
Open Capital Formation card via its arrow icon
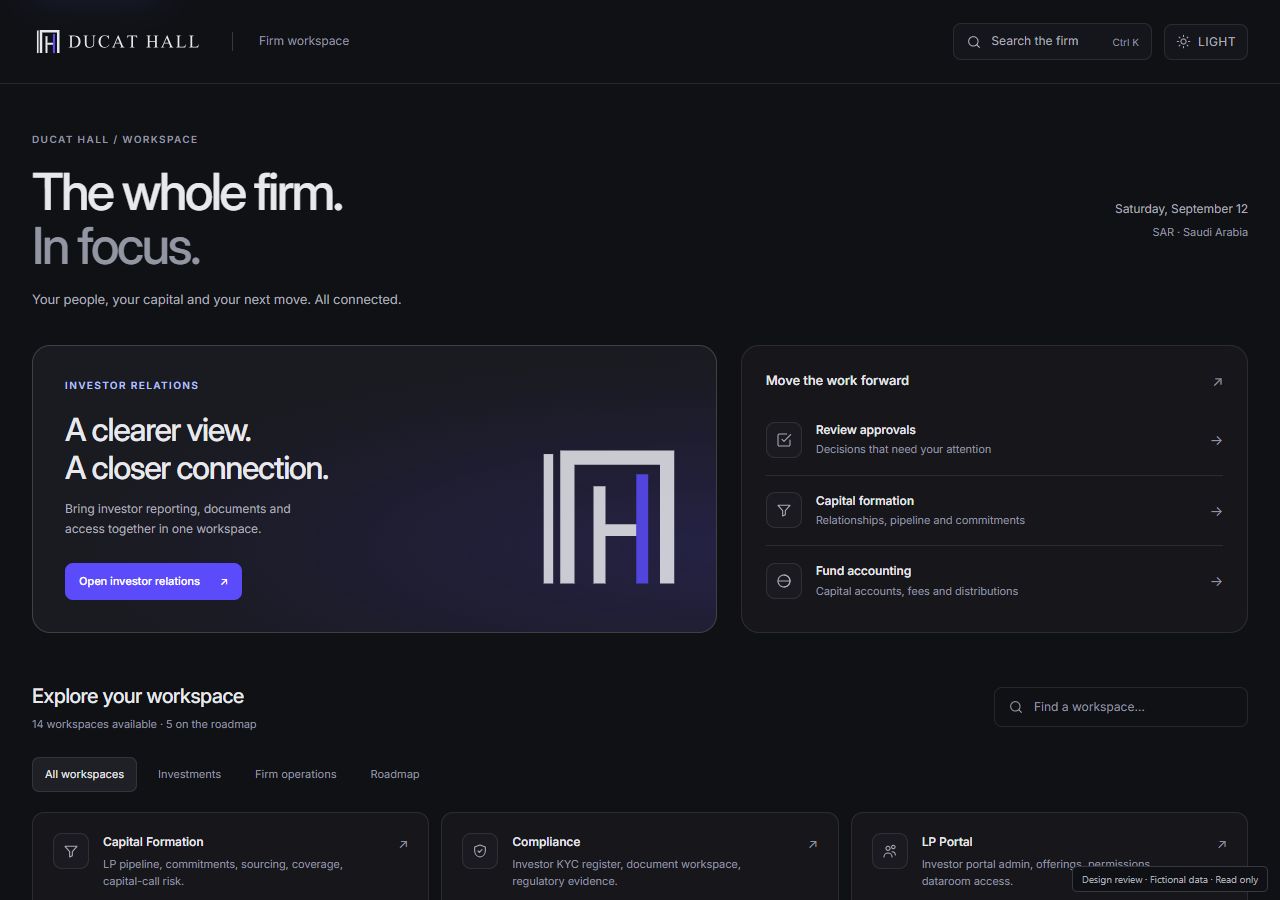[x=403, y=844]
